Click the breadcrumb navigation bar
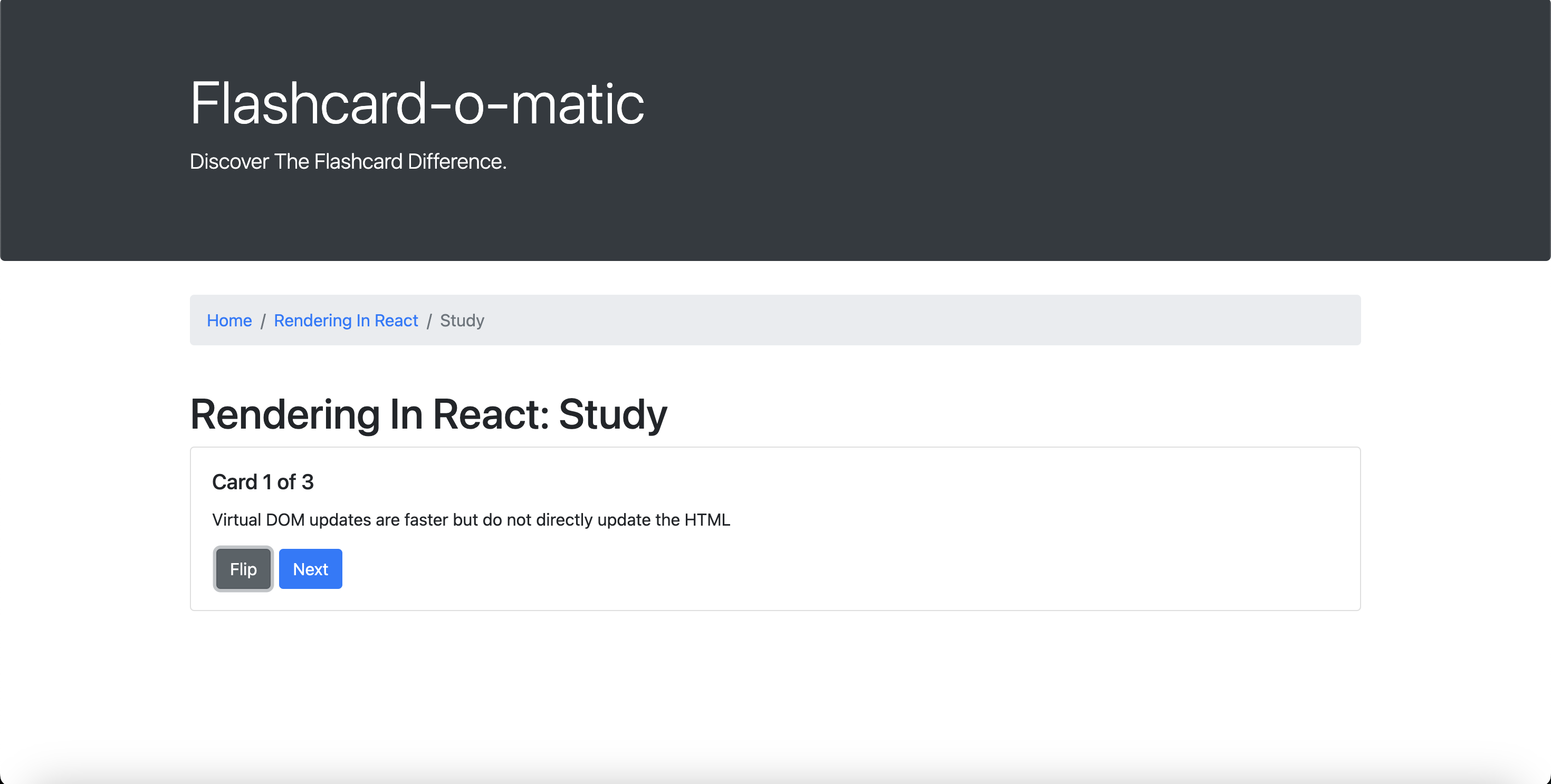The width and height of the screenshot is (1551, 784). 775,320
